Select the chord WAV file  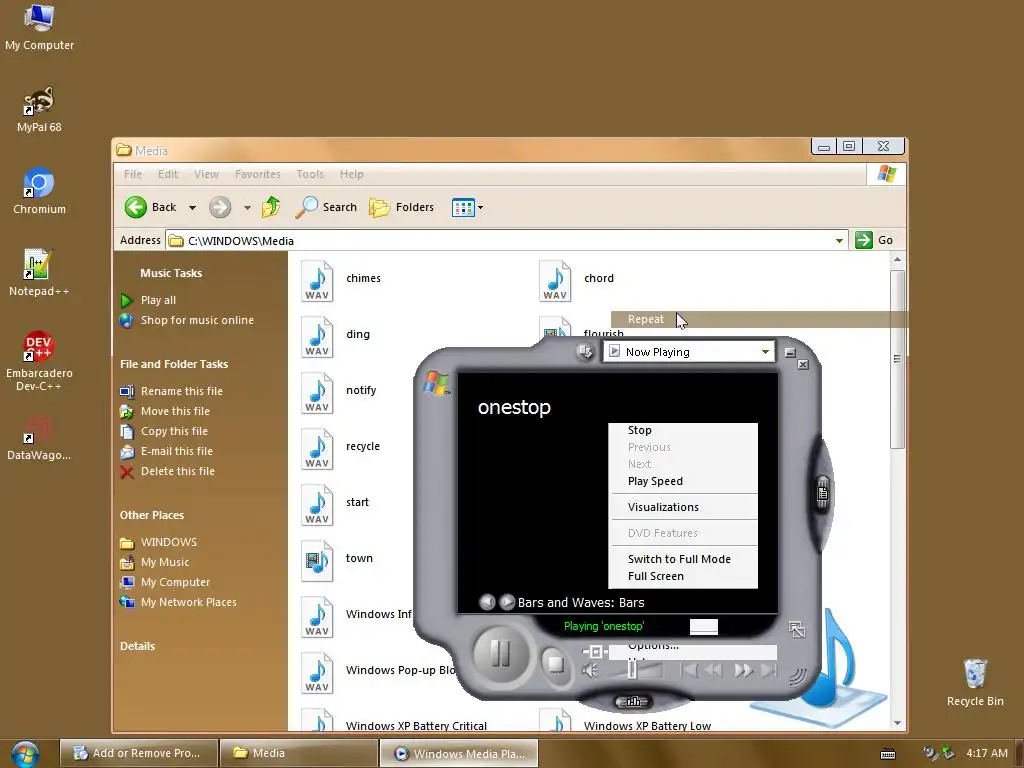click(577, 281)
